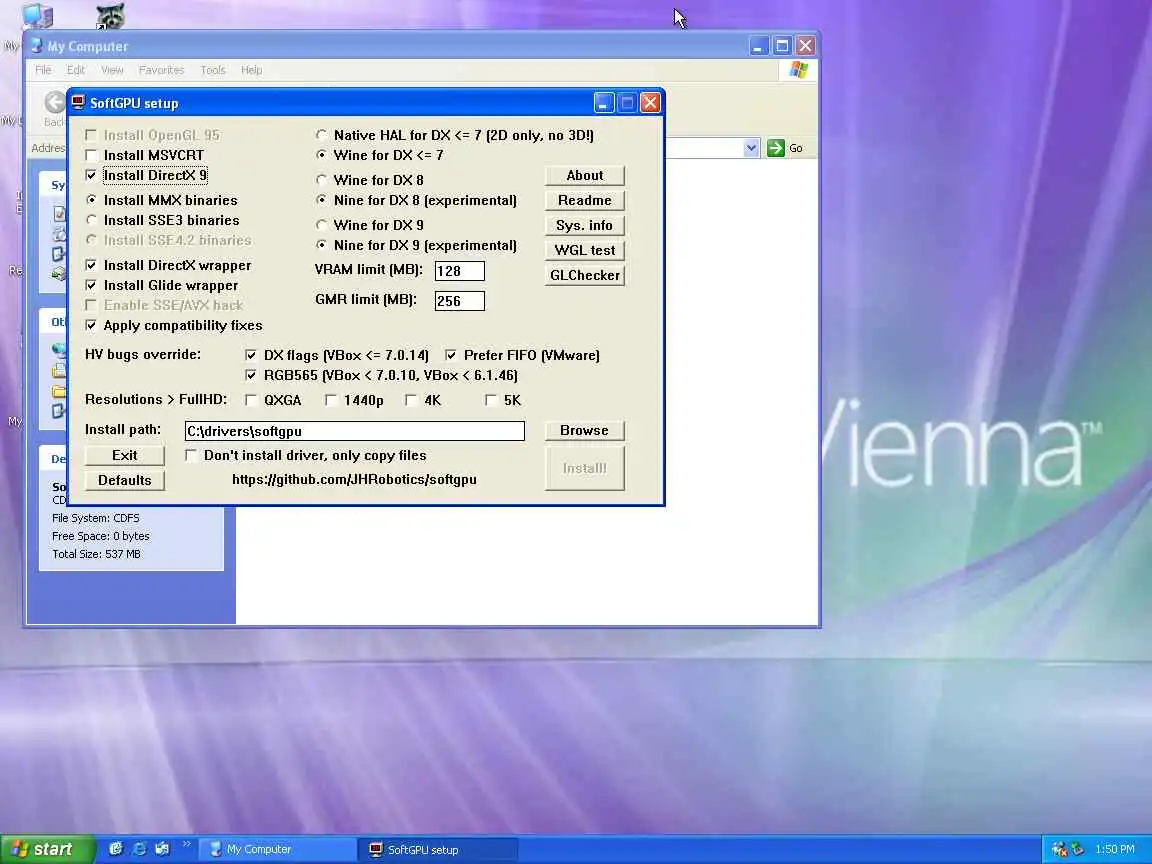1152x864 pixels.
Task: Enable QXGA resolution checkbox
Action: click(x=251, y=400)
